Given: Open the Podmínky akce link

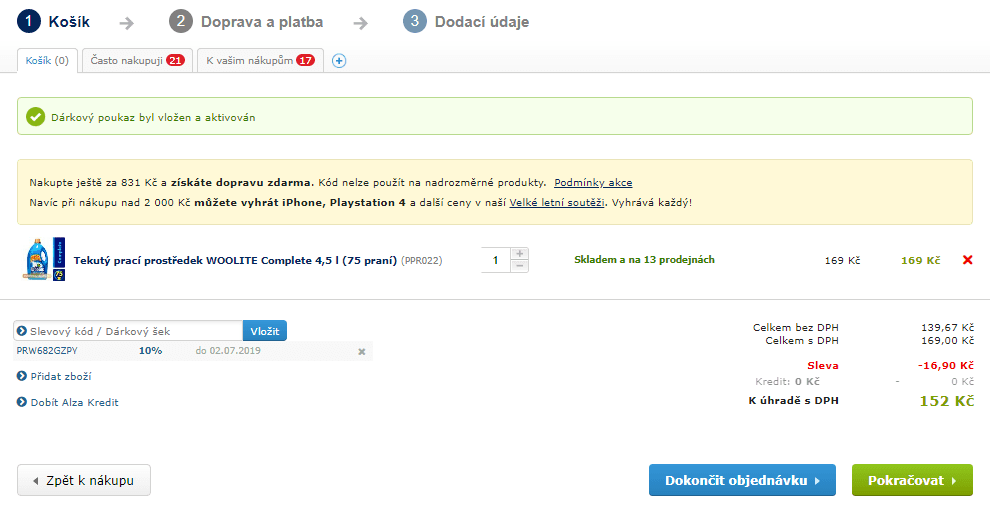Looking at the screenshot, I should (593, 183).
